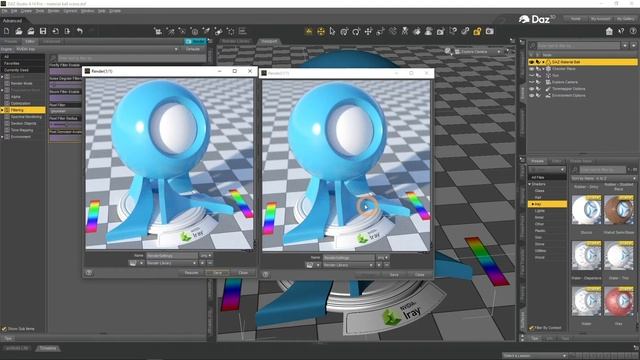The width and height of the screenshot is (640, 360).
Task: Toggle visibility eye of Checker Plane node
Action: [x=531, y=69]
